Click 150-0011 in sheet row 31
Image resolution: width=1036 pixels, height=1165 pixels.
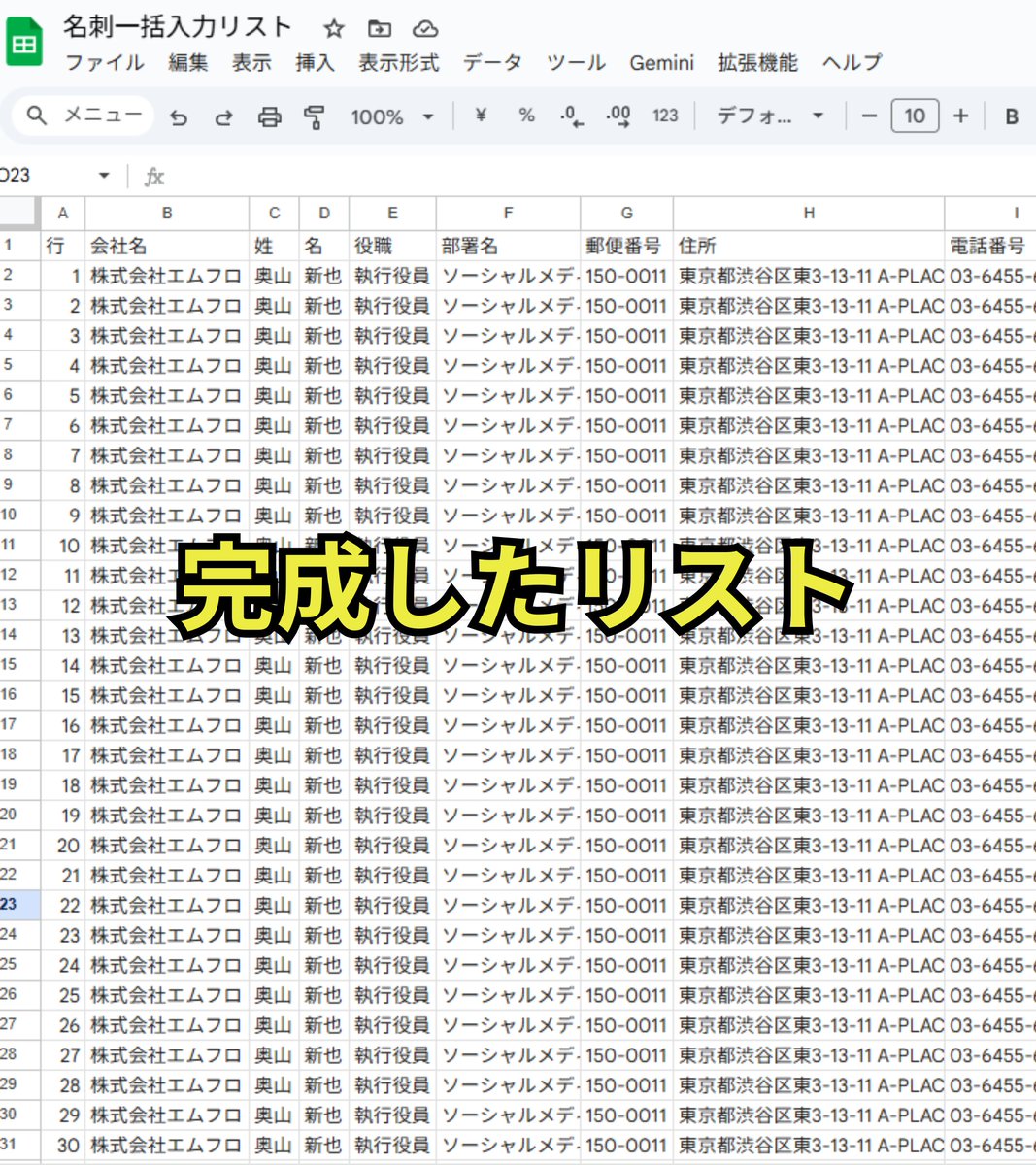coord(626,1145)
